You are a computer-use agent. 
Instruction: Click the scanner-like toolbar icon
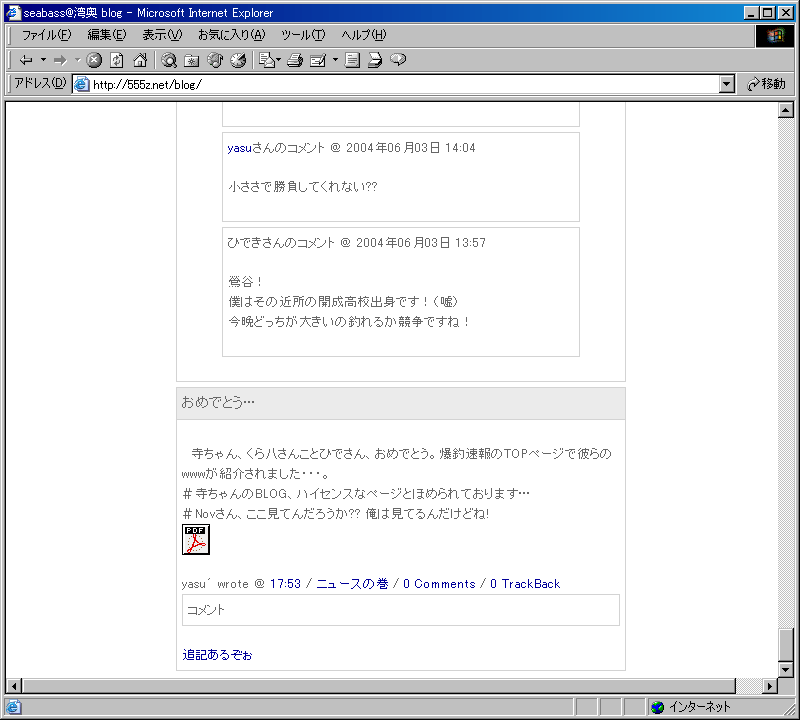374,60
